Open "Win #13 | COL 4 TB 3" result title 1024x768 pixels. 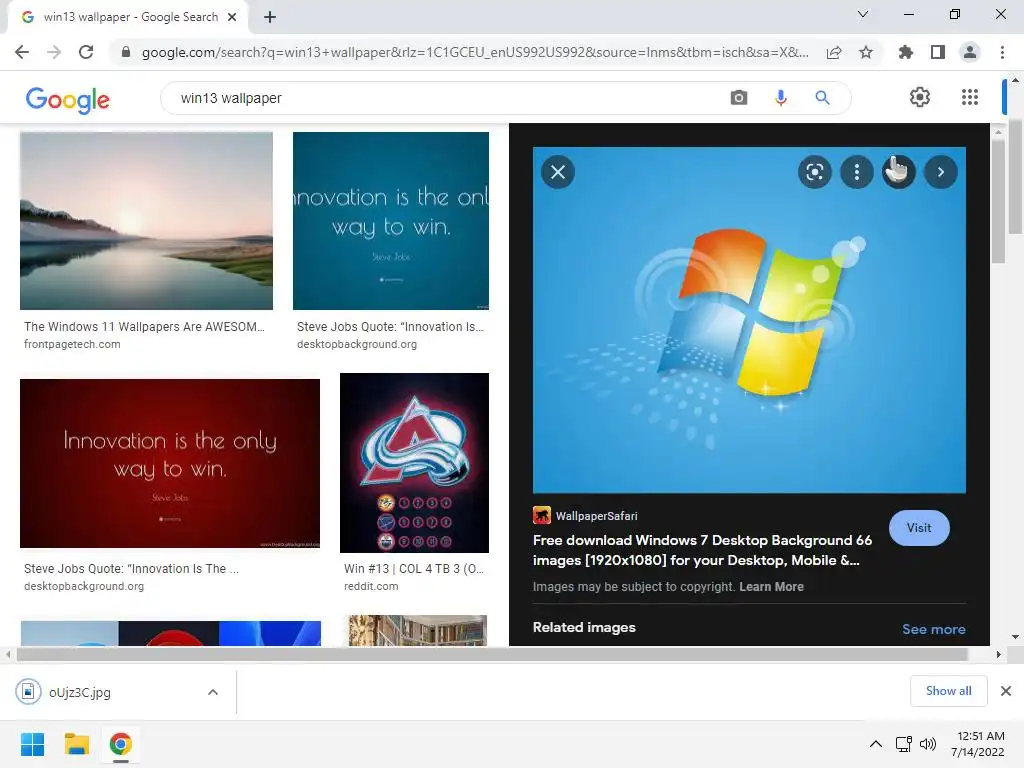pyautogui.click(x=414, y=569)
